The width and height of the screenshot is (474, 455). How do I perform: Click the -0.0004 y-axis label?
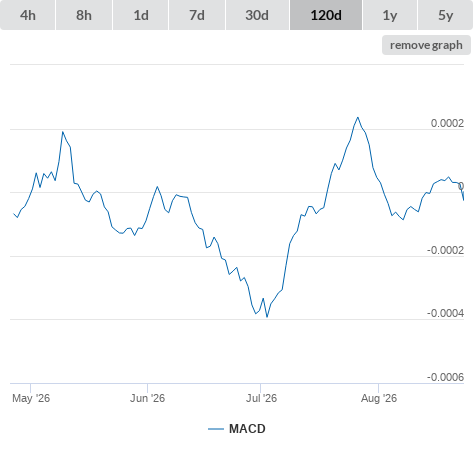[445, 313]
